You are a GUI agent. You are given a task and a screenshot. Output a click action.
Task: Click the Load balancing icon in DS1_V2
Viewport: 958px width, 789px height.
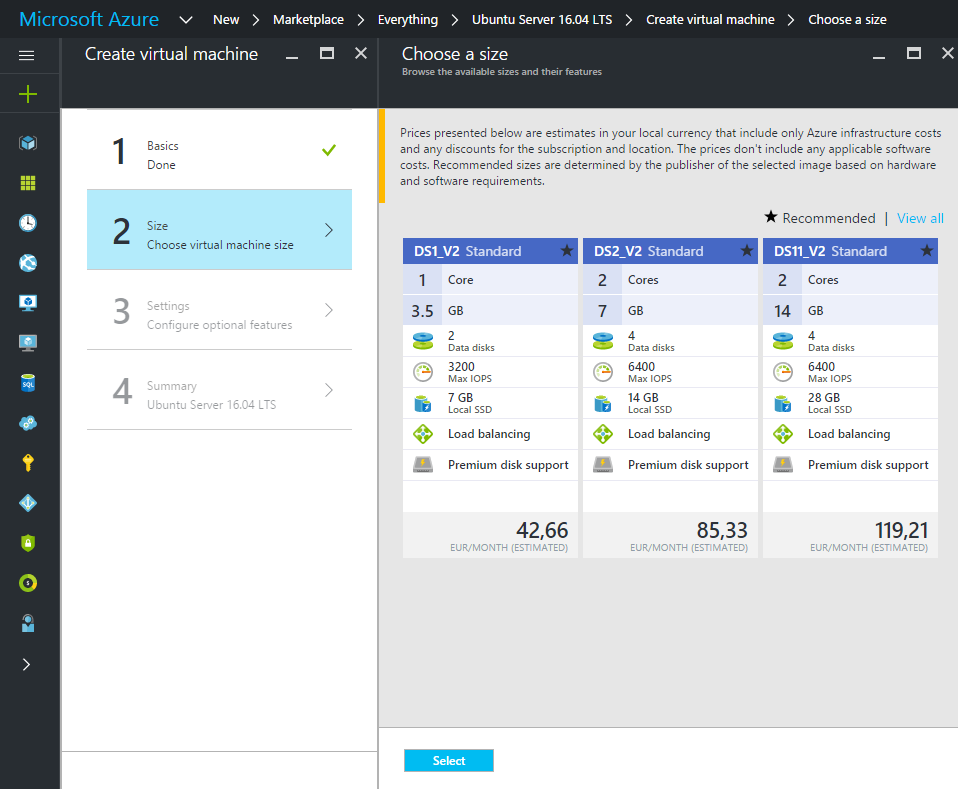[x=423, y=434]
